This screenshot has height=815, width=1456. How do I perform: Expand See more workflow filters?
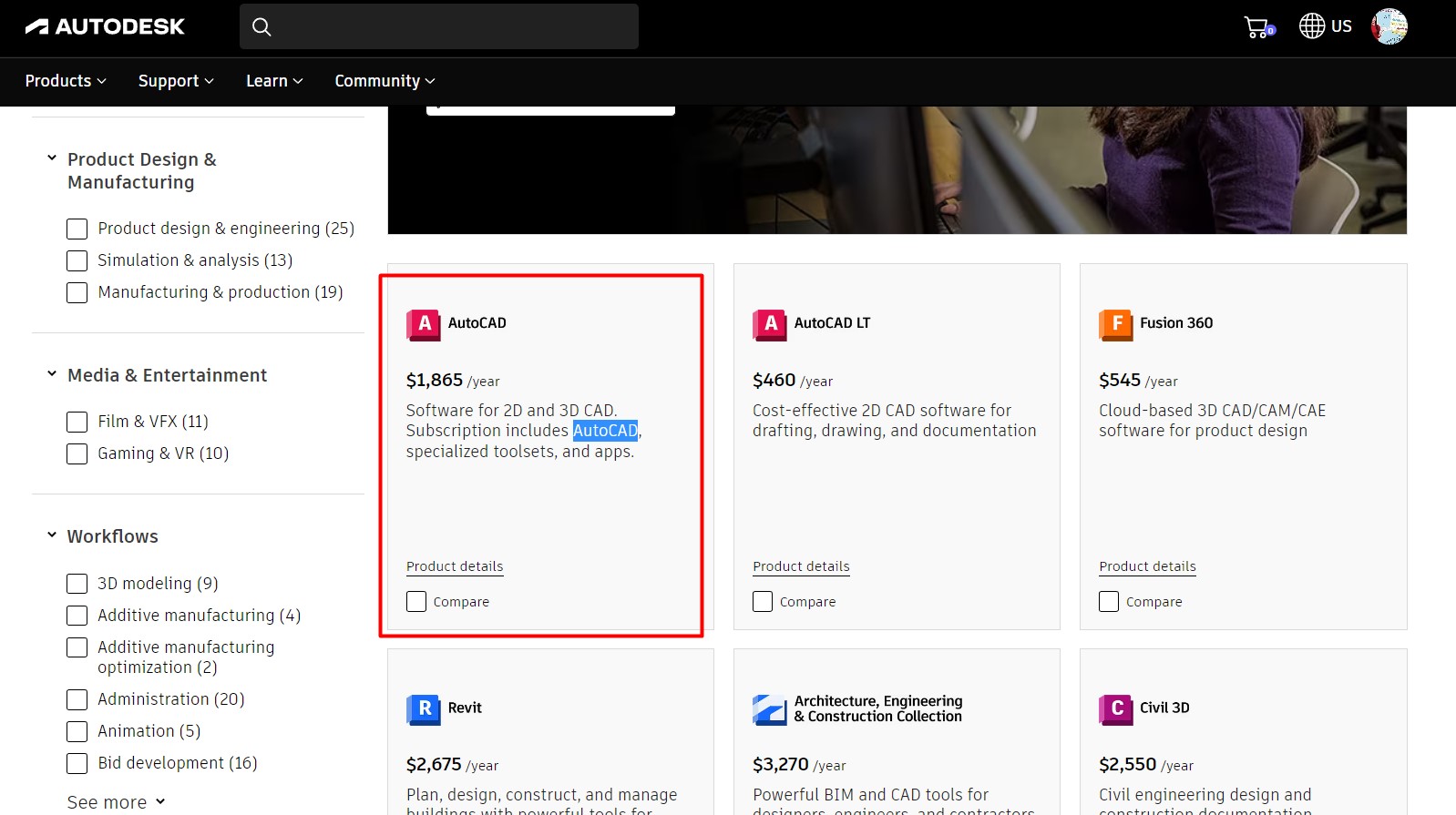[116, 802]
